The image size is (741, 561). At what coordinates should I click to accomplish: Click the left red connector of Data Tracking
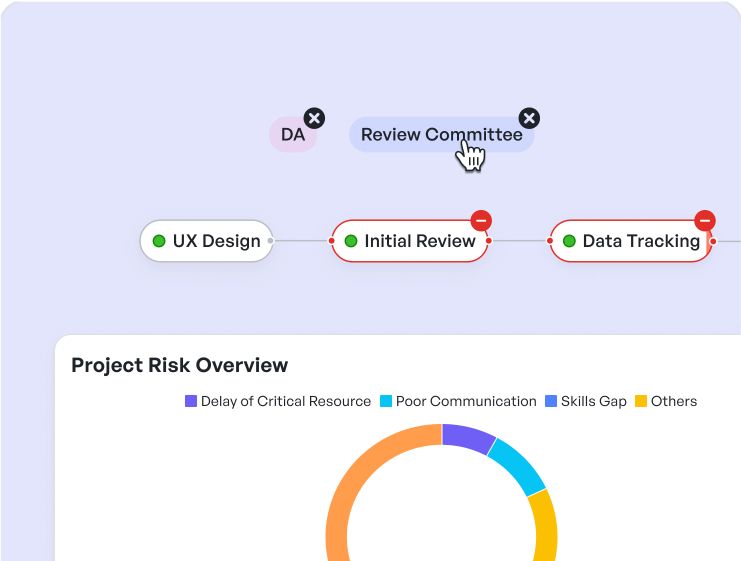click(x=550, y=241)
